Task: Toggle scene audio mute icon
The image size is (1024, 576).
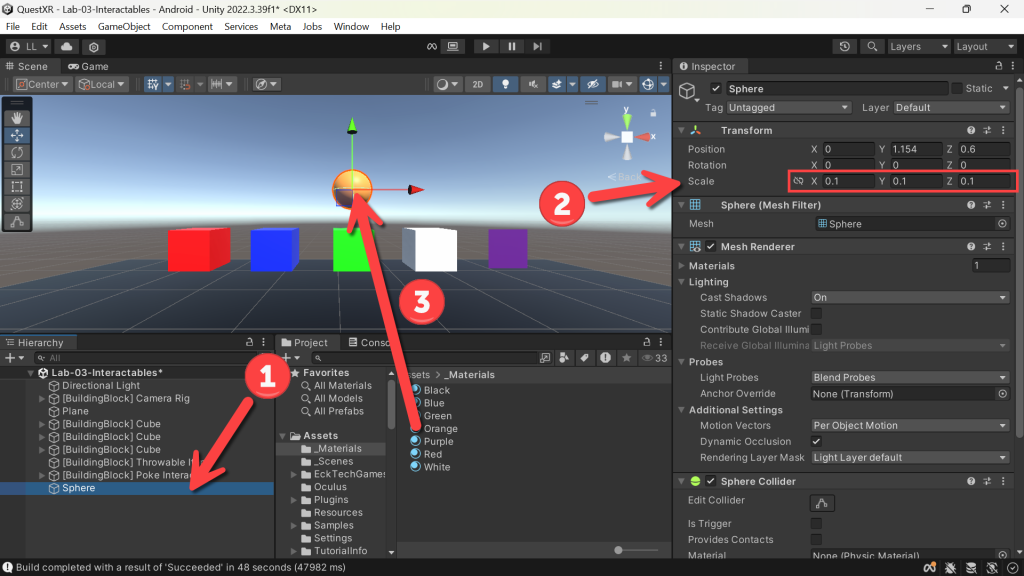Action: pos(533,84)
